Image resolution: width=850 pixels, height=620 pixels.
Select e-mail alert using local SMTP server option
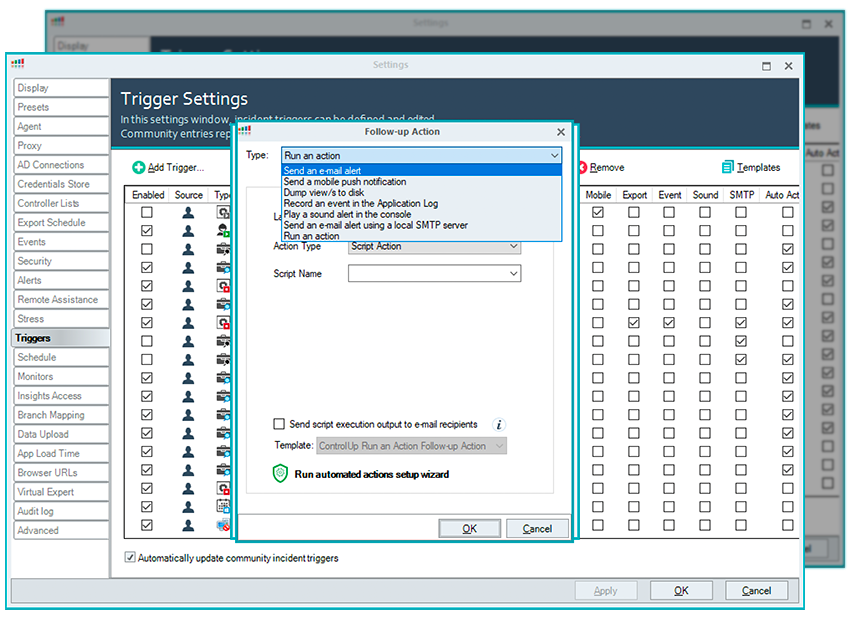[x=421, y=225]
